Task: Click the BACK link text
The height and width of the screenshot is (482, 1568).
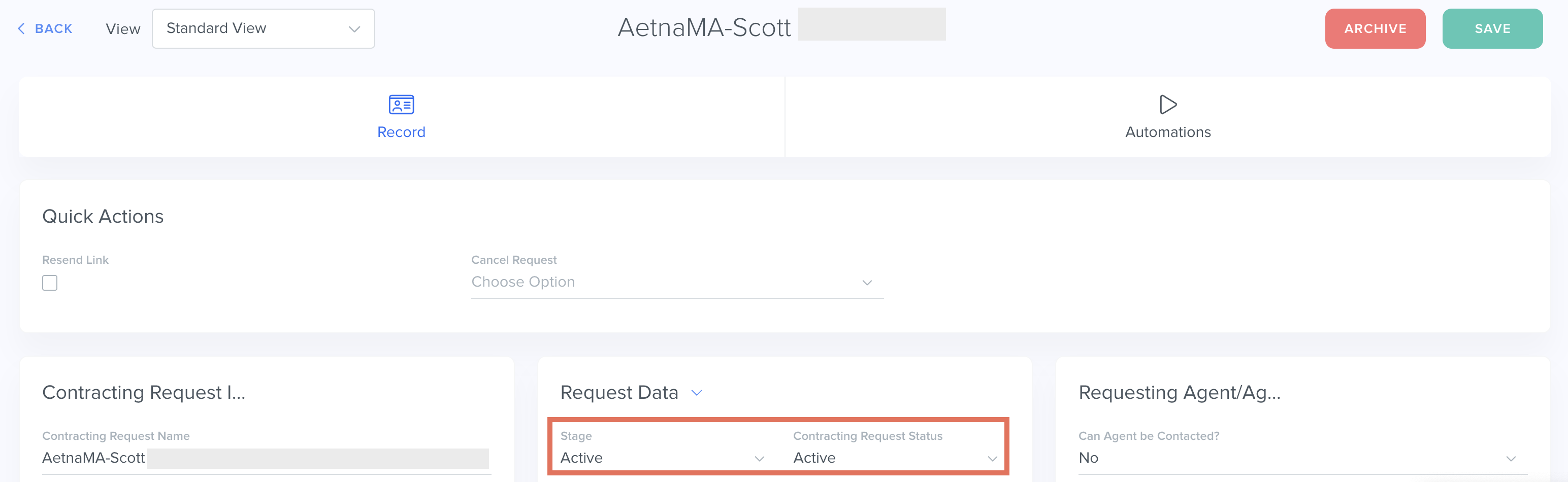Action: [x=53, y=28]
